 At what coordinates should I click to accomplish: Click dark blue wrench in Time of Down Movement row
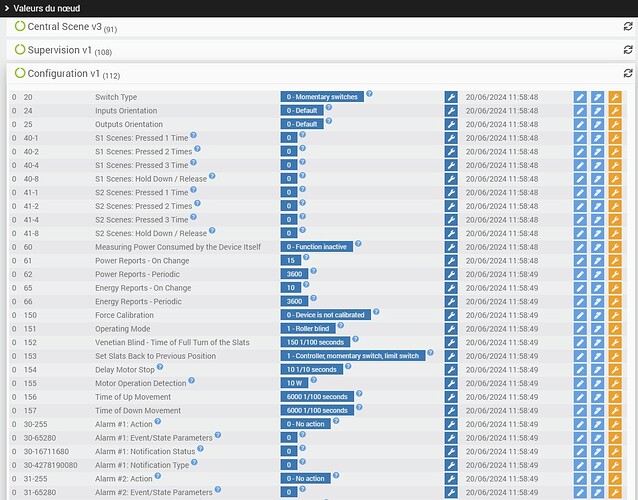tap(451, 410)
